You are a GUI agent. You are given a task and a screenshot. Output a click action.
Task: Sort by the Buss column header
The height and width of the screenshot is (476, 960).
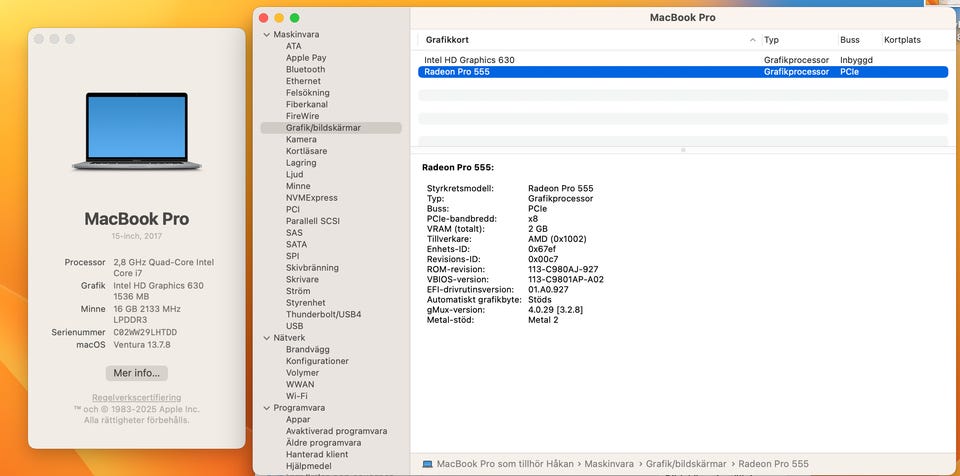click(850, 40)
